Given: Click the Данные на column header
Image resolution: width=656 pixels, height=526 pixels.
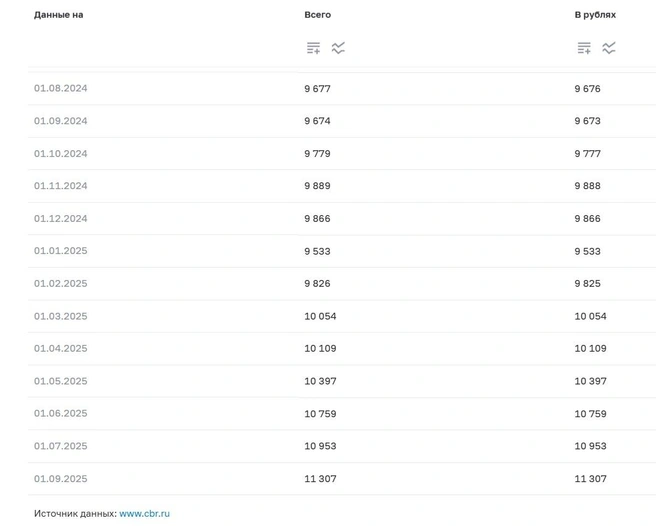Looking at the screenshot, I should [x=59, y=15].
